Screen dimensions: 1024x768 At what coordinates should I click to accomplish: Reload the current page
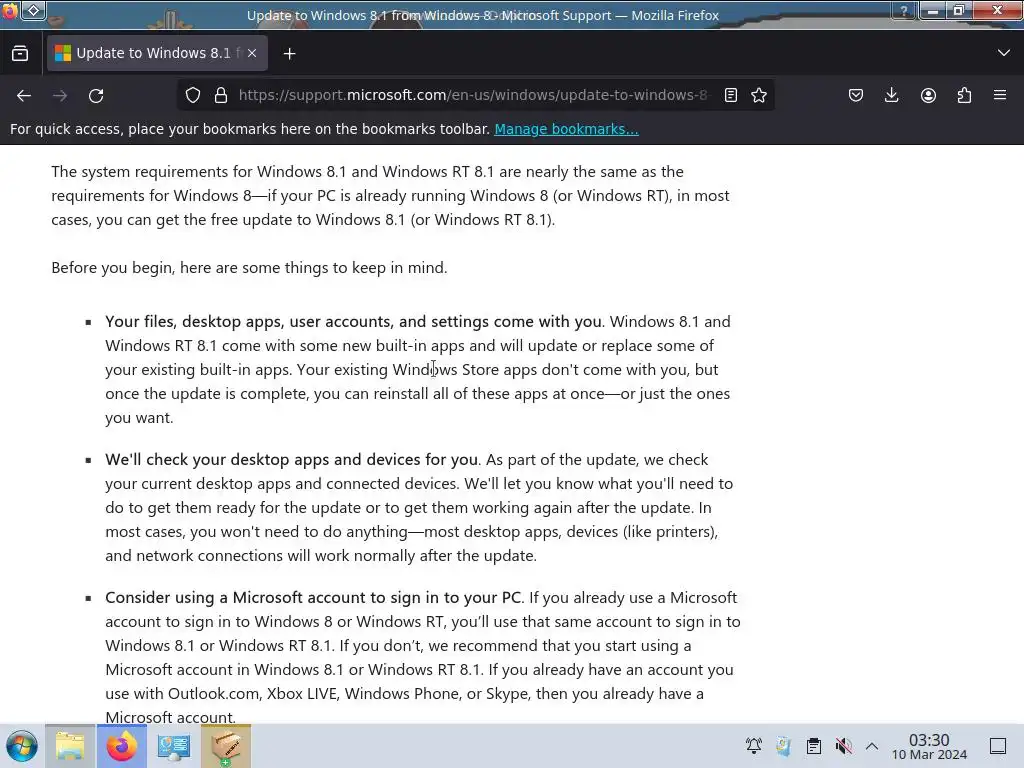(96, 95)
